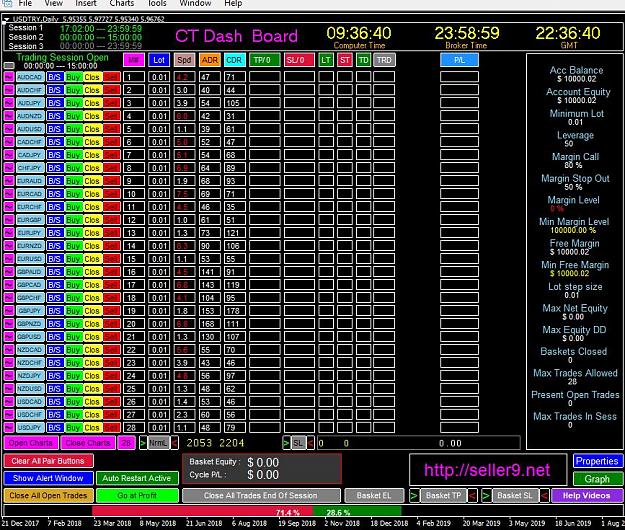Click green arrow left of Basket SL
The width and height of the screenshot is (625, 530).
coord(486,496)
